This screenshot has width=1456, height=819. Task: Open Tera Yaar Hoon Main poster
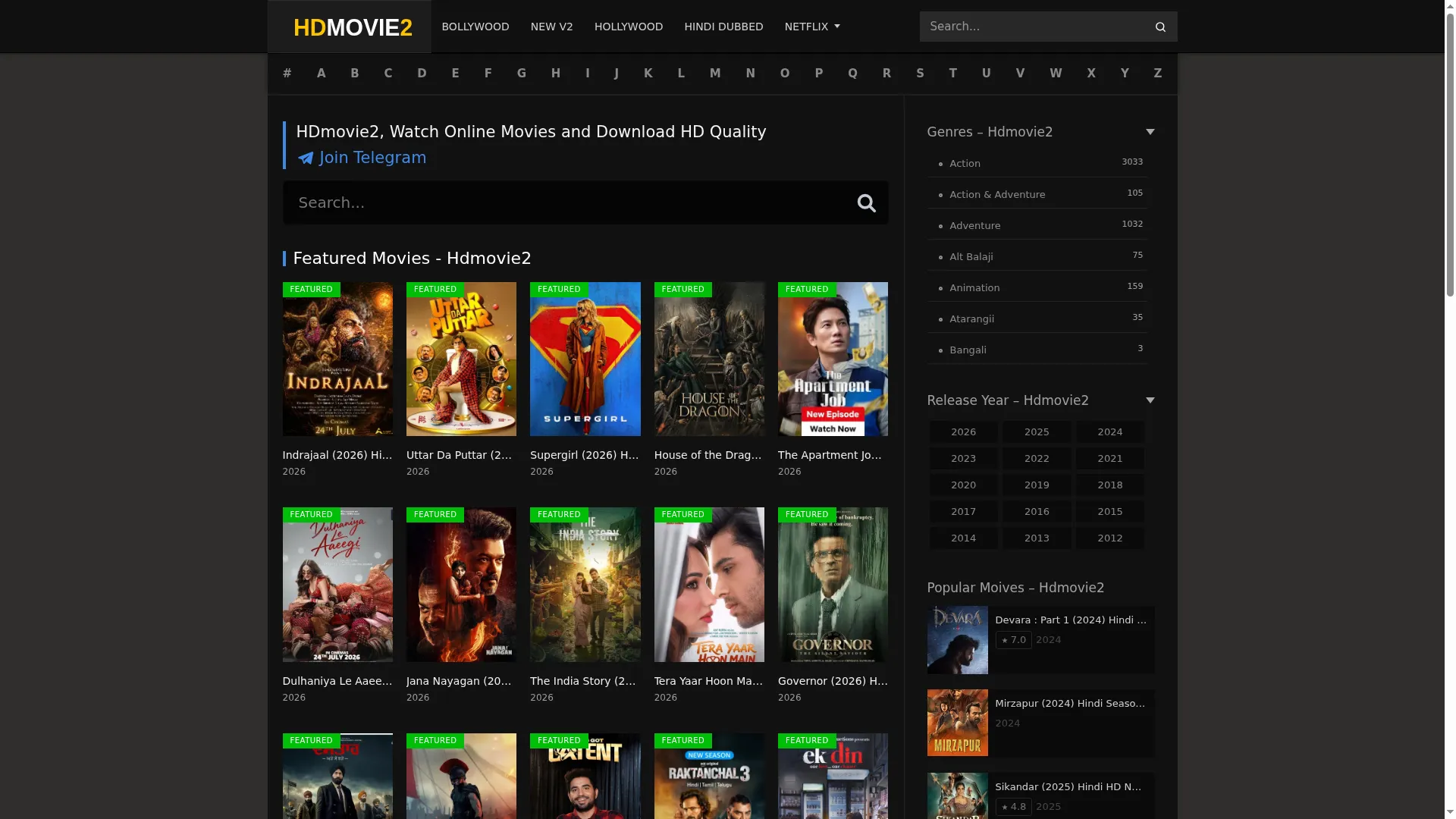click(x=709, y=585)
